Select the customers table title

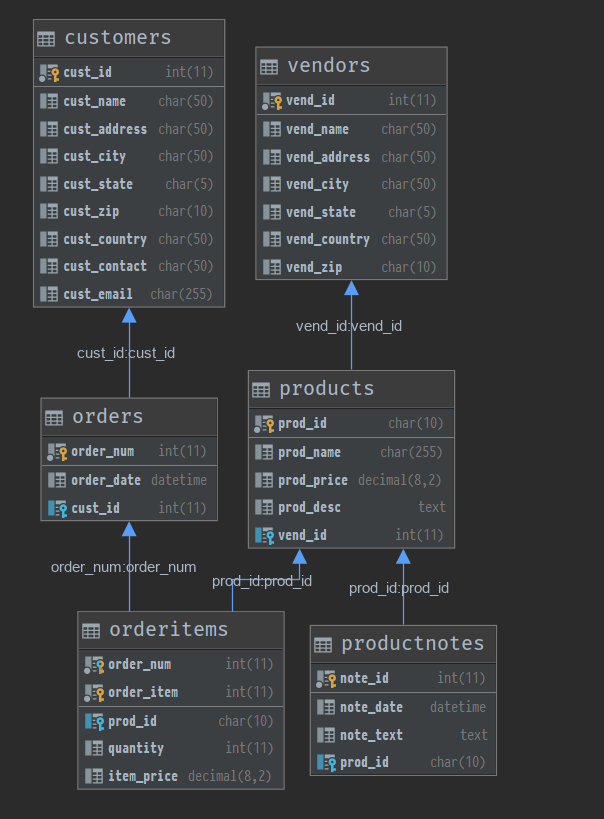click(x=118, y=38)
